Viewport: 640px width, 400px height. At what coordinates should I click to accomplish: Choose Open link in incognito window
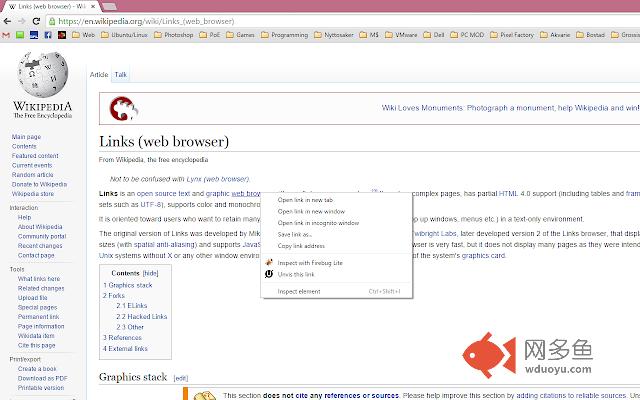point(336,223)
